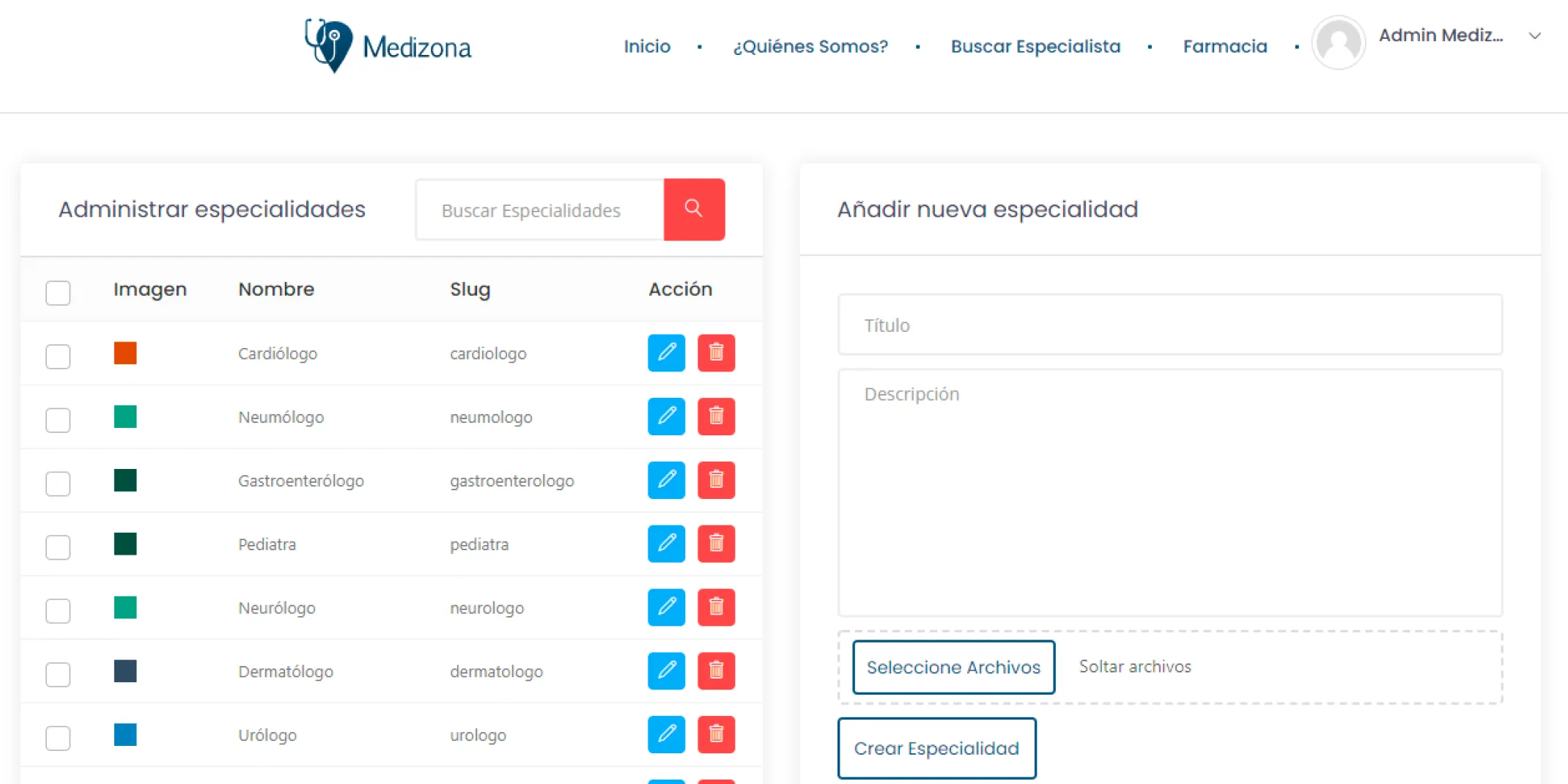Go to Inicio in the navigation
1568x784 pixels.
point(647,46)
